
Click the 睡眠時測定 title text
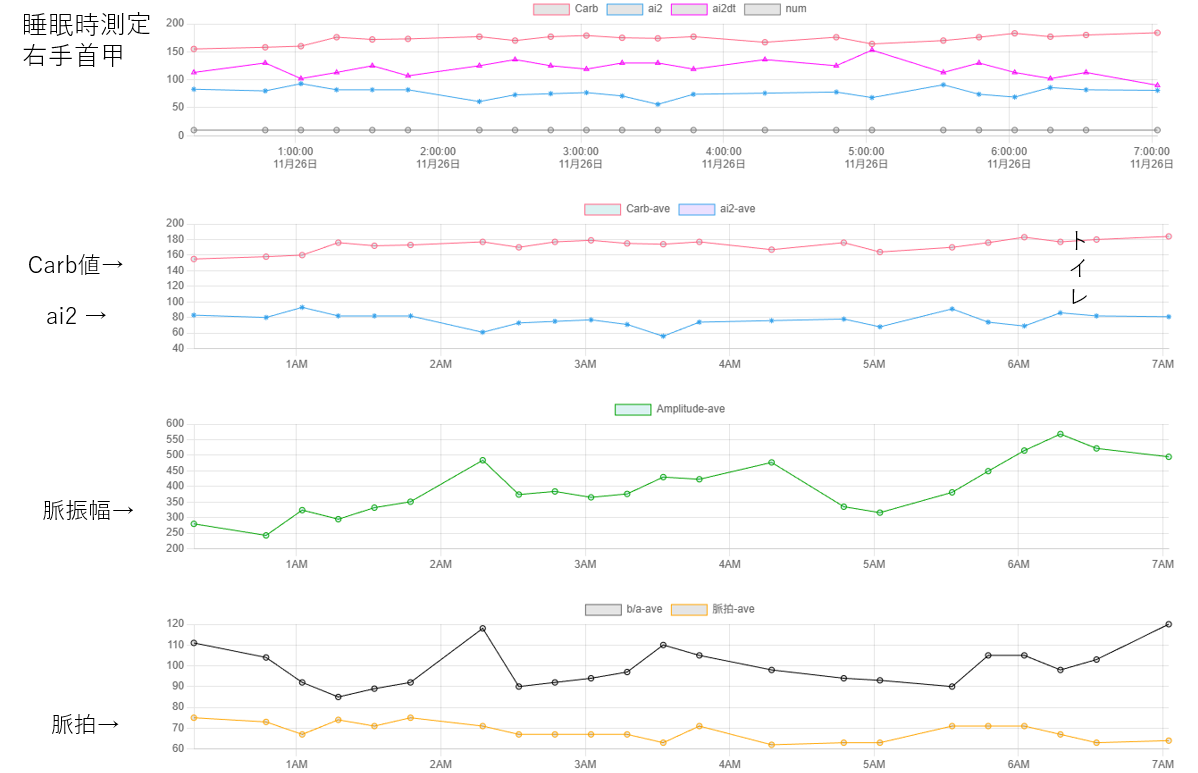coord(87,24)
